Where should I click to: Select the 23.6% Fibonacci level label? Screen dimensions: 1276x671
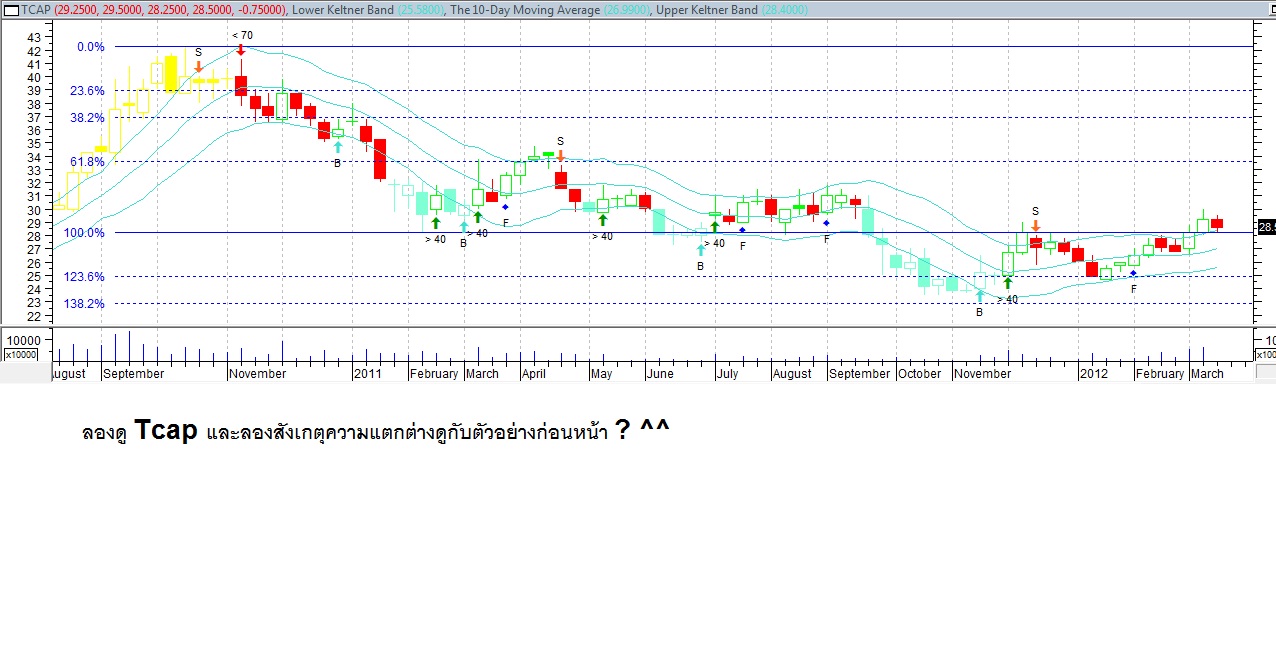tap(87, 91)
